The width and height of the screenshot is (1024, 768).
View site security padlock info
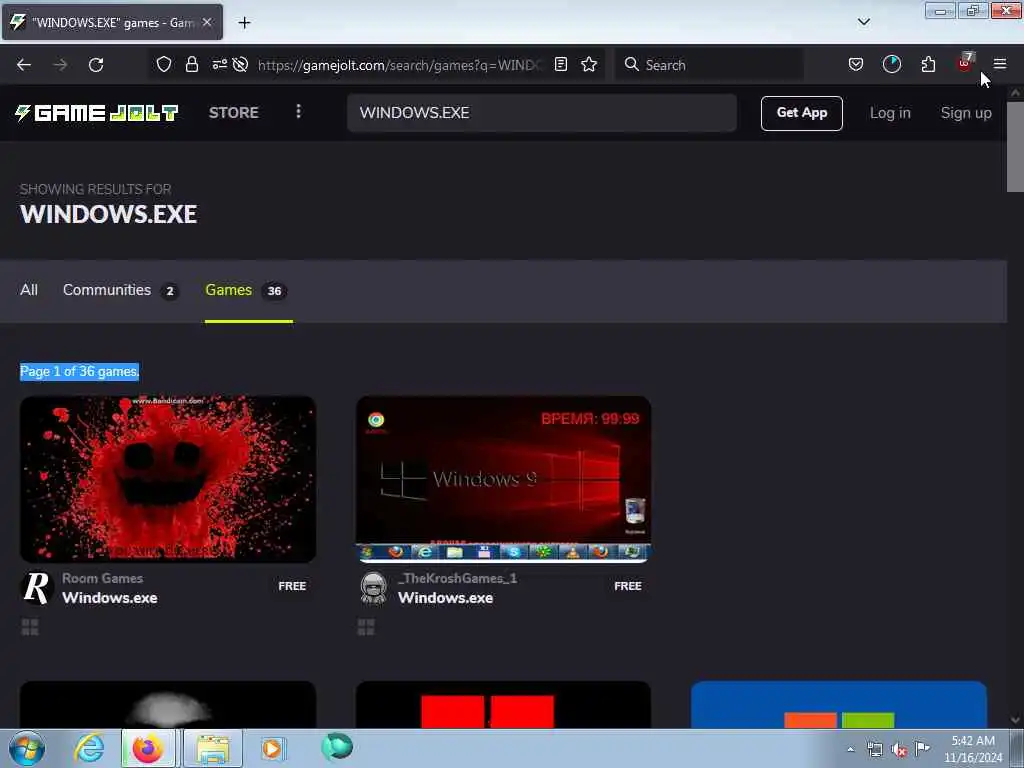pos(191,64)
